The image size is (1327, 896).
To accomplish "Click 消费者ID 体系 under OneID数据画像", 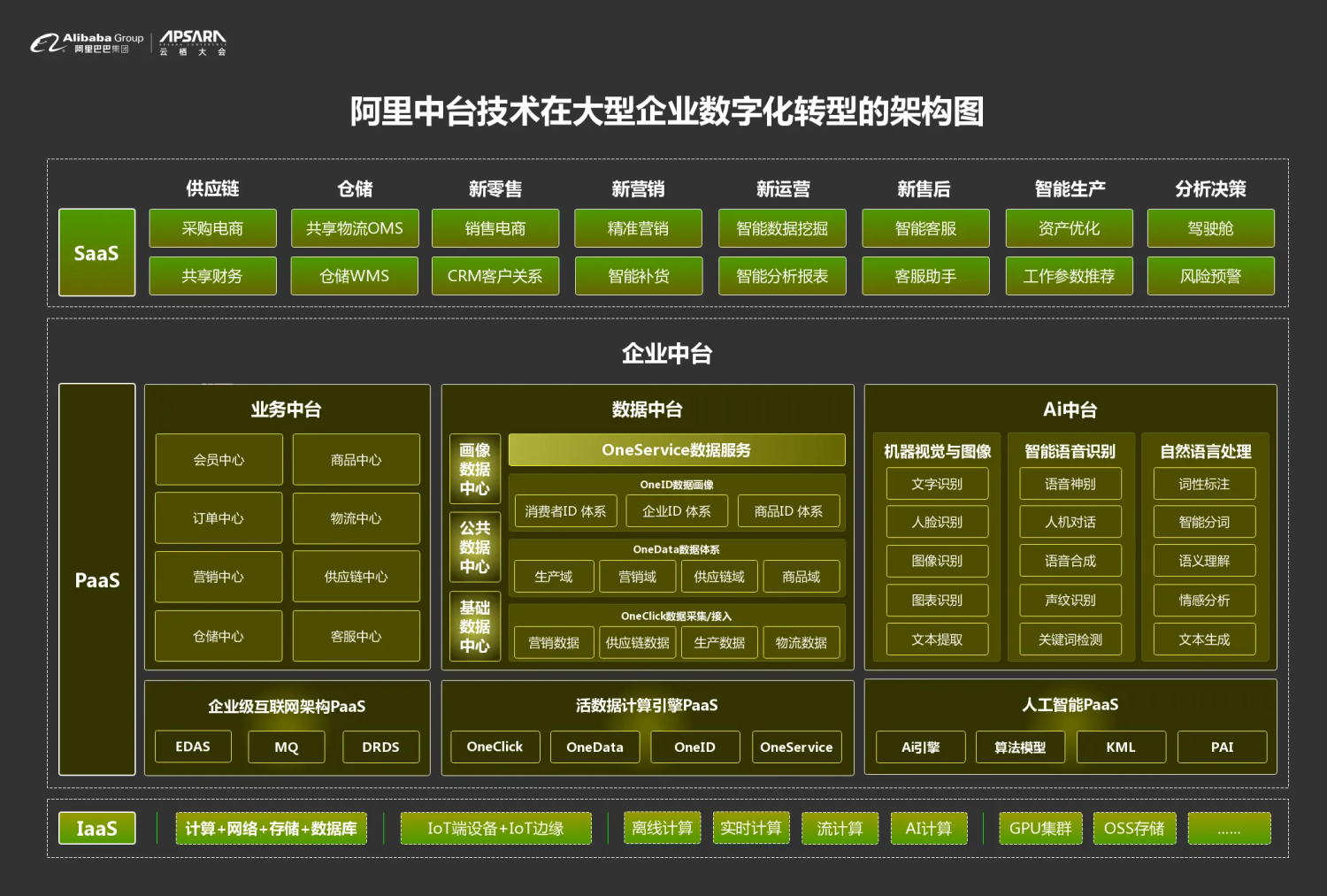I will pos(565,510).
